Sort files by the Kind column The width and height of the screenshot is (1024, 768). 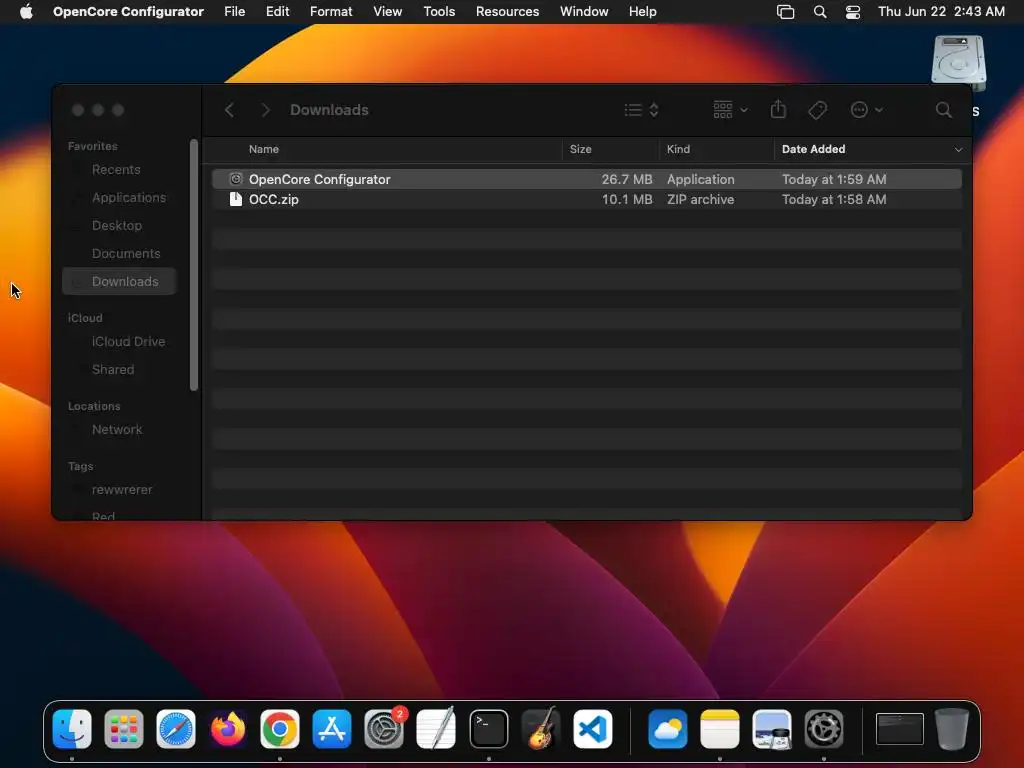[678, 150]
